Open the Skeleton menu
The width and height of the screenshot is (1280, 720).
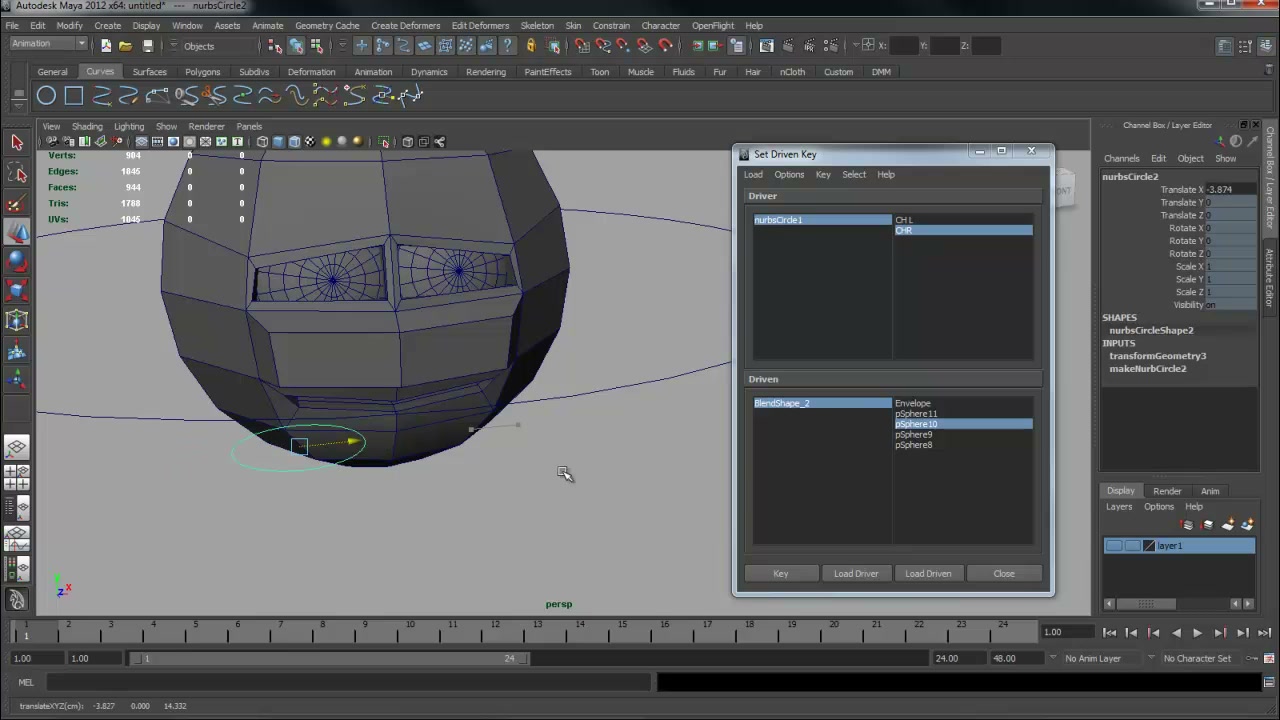click(x=537, y=25)
